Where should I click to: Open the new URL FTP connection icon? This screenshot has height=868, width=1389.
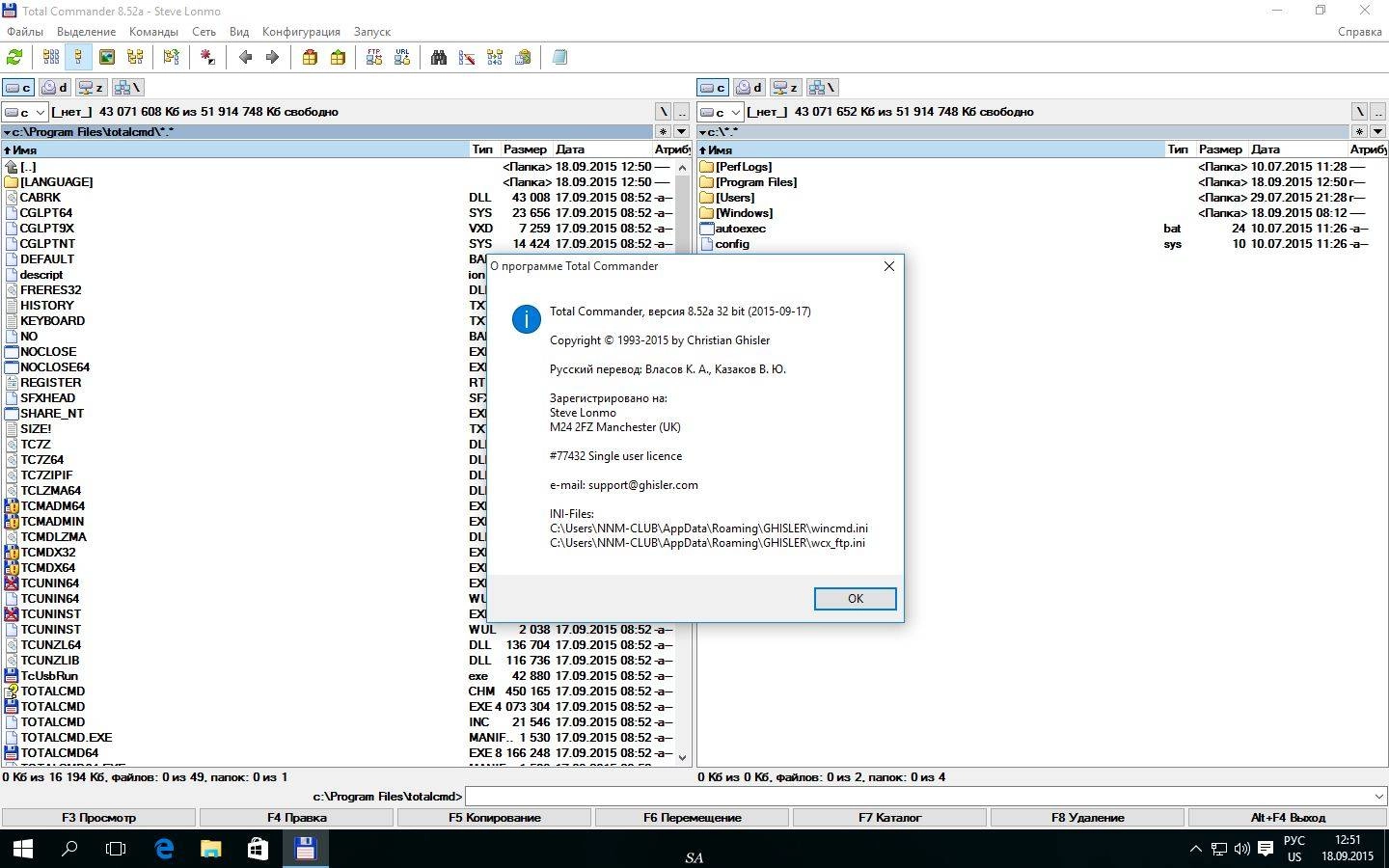pos(402,58)
